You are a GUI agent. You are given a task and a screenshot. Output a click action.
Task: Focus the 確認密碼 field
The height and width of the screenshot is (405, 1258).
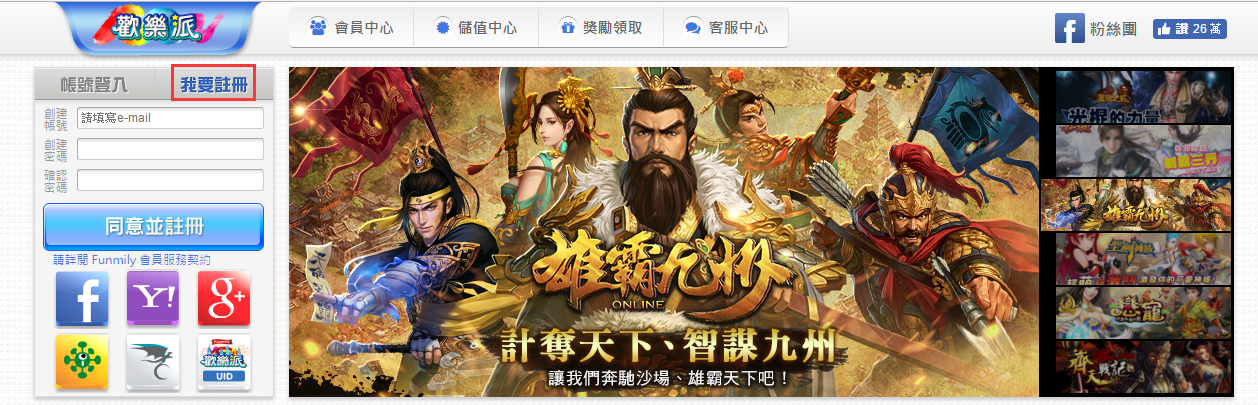[170, 180]
